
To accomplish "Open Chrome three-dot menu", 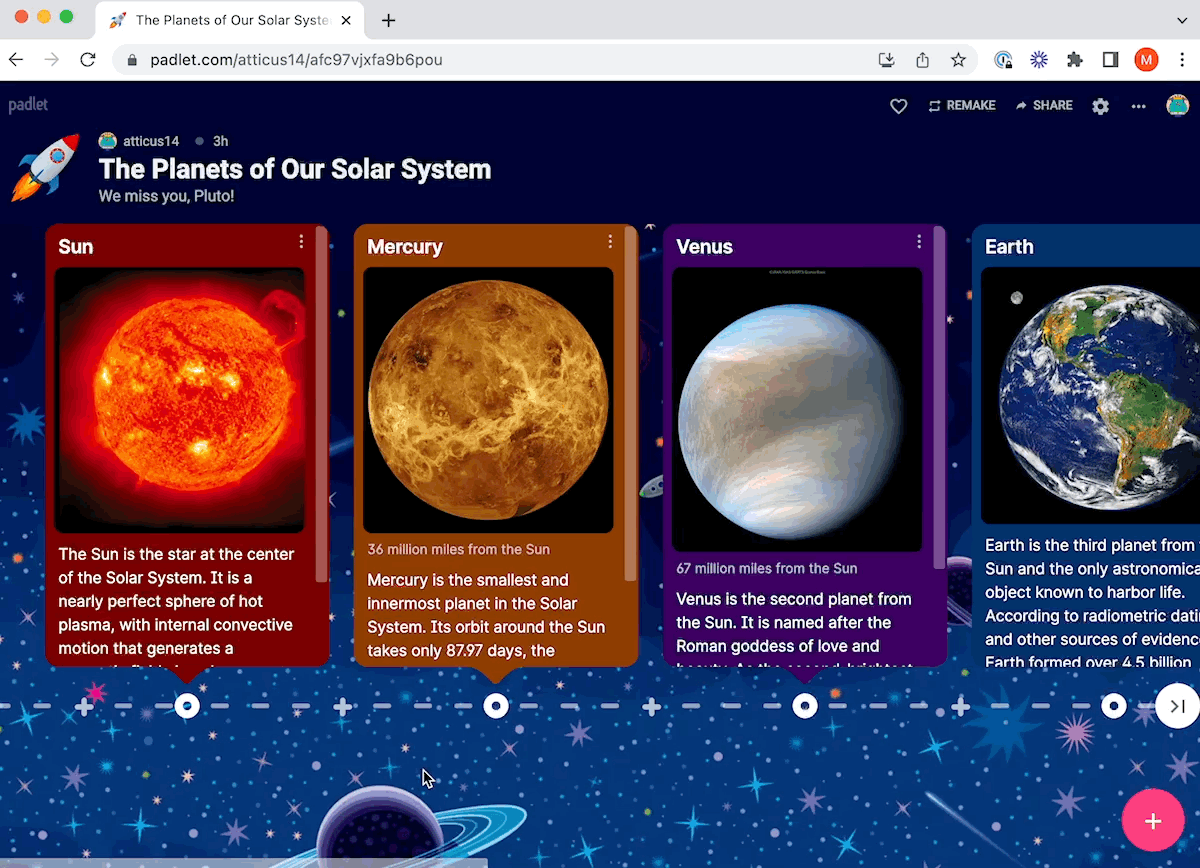I will pos(1182,60).
